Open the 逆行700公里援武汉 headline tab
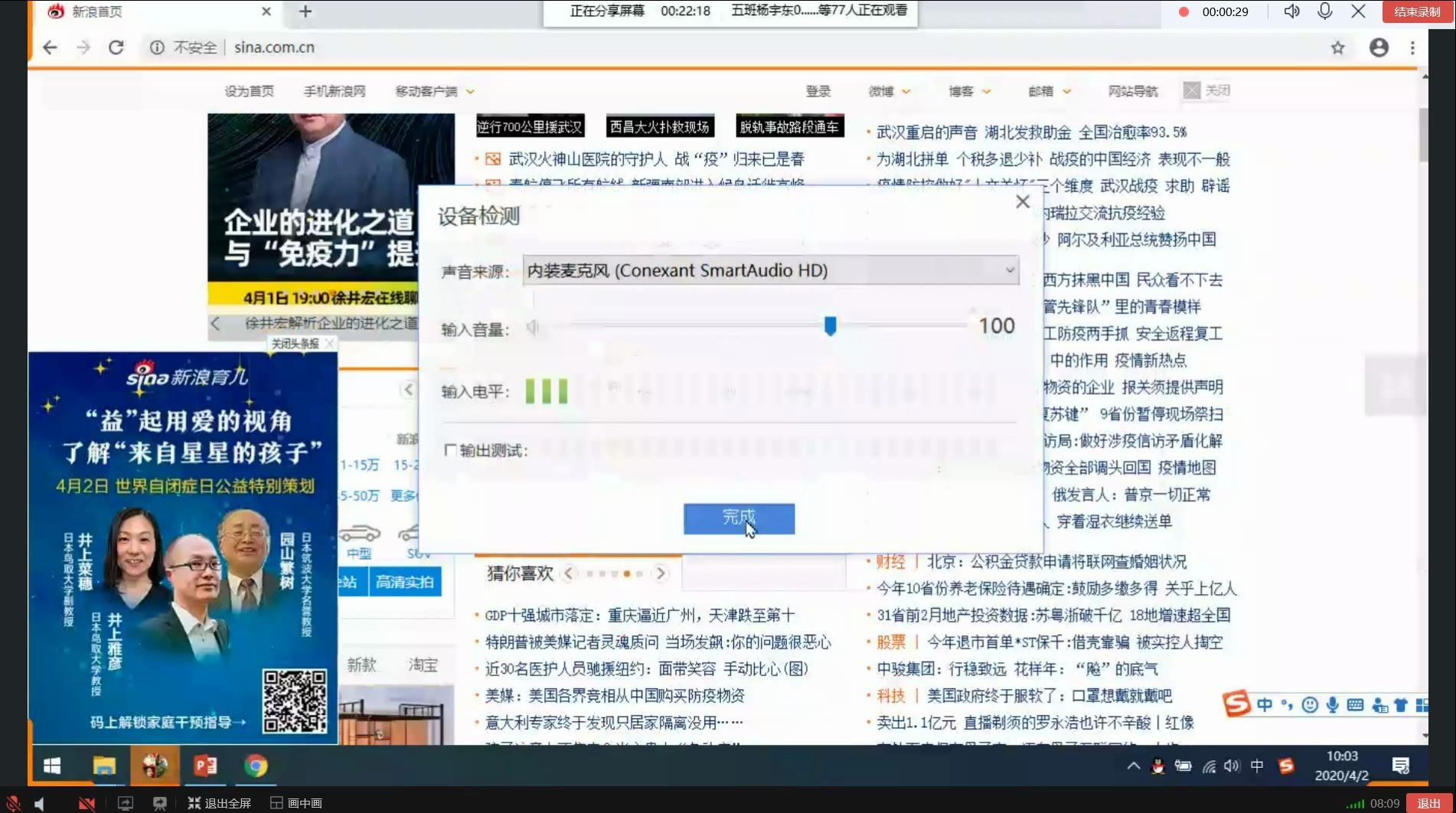This screenshot has height=813, width=1456. (530, 126)
